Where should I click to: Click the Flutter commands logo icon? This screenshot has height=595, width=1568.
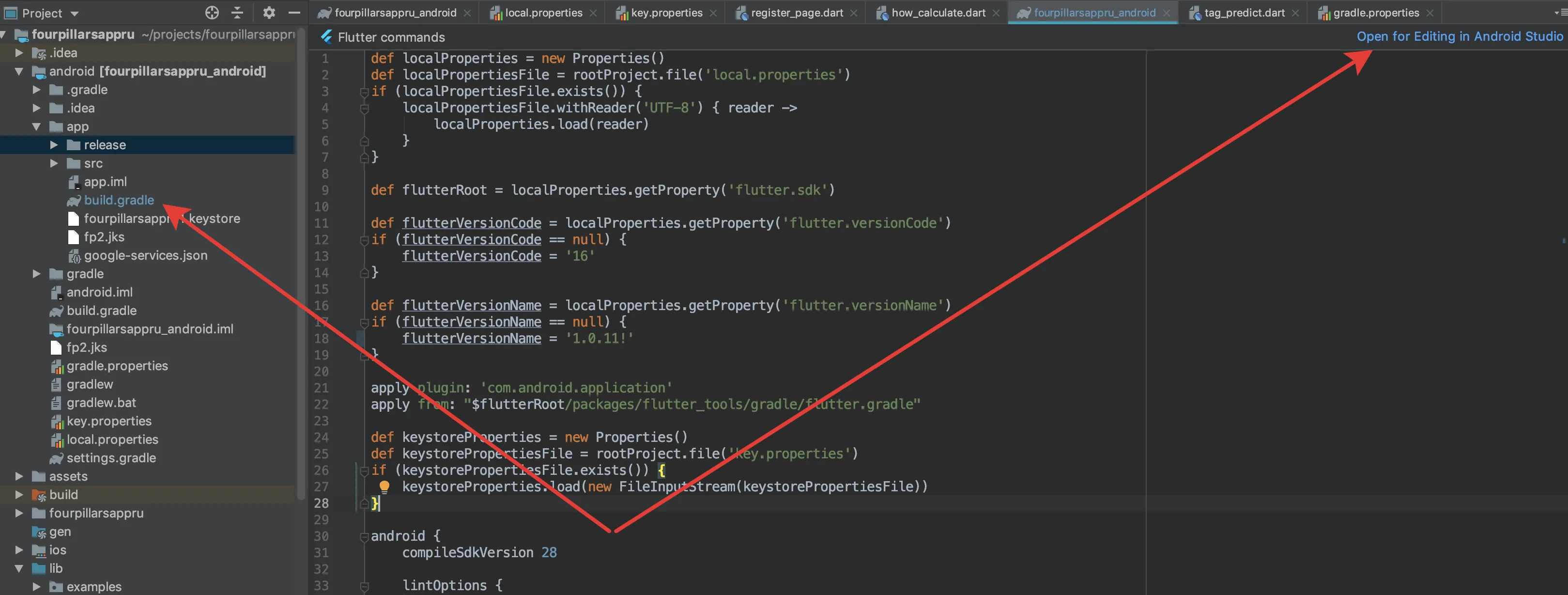click(x=327, y=37)
